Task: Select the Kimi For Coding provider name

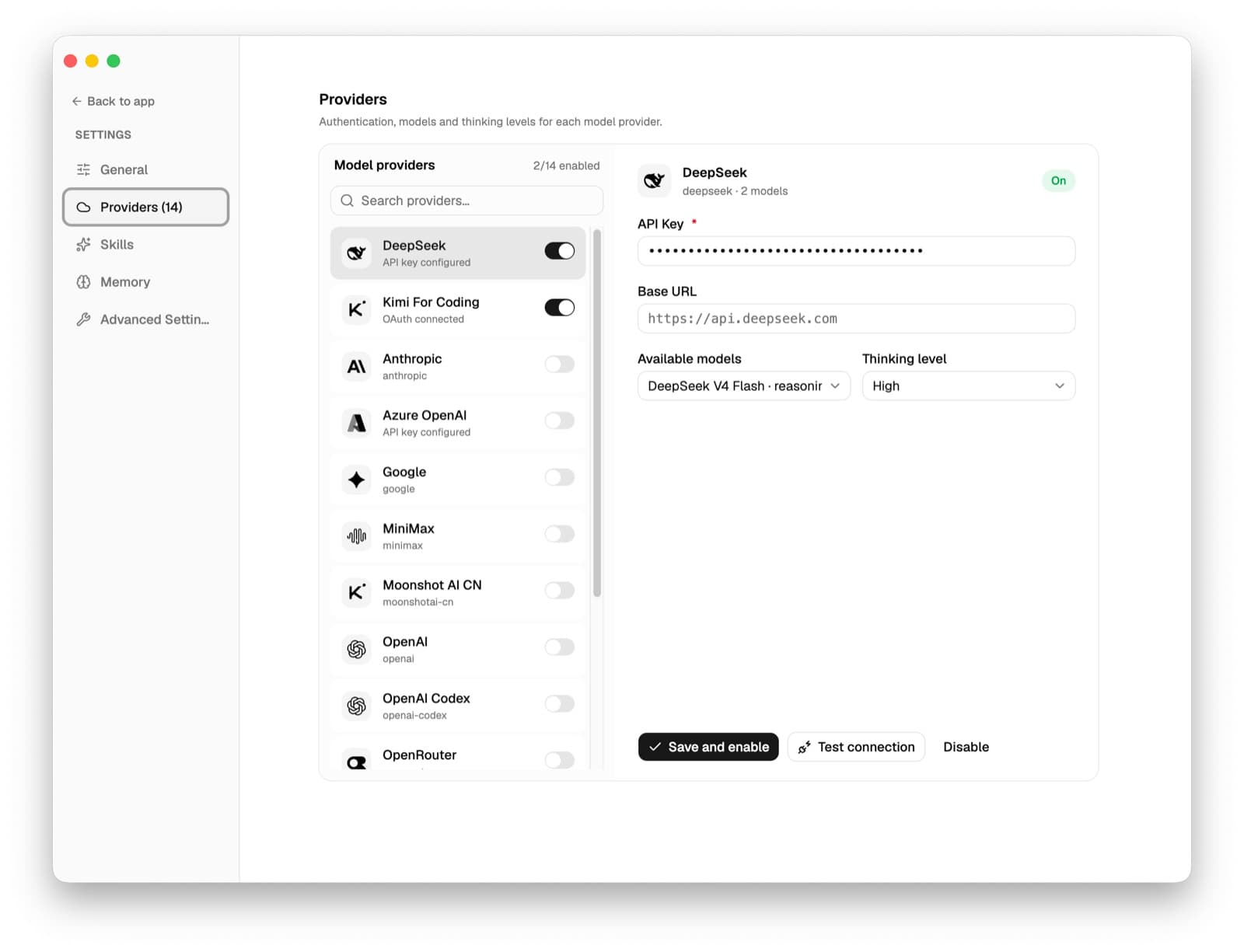Action: pos(431,302)
